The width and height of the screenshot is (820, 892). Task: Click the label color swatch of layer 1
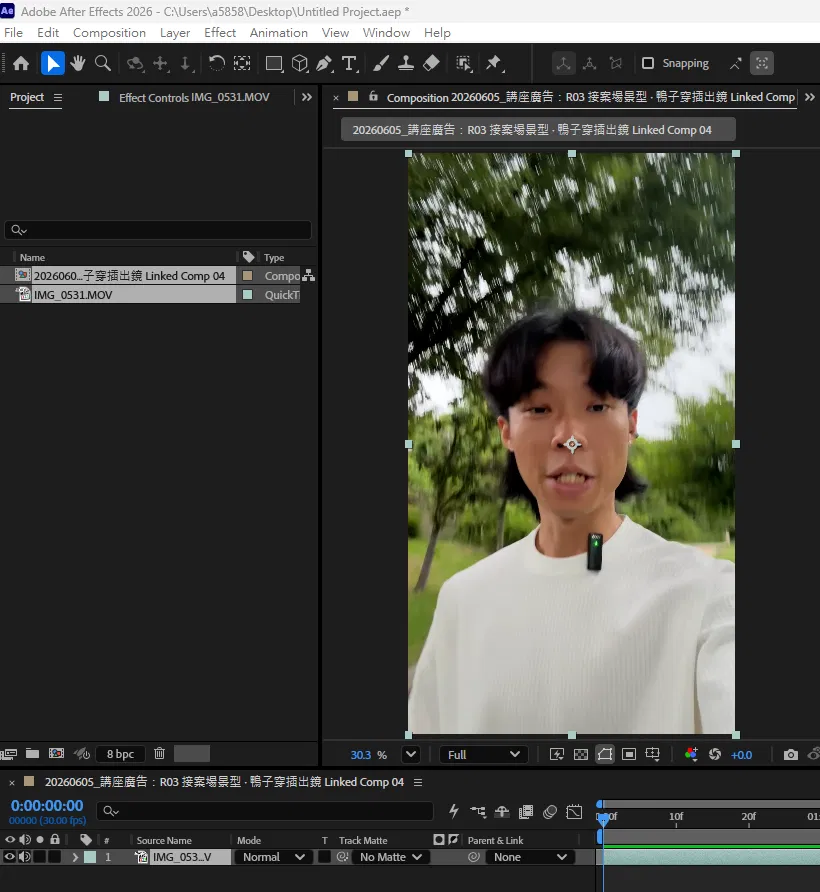pos(90,857)
